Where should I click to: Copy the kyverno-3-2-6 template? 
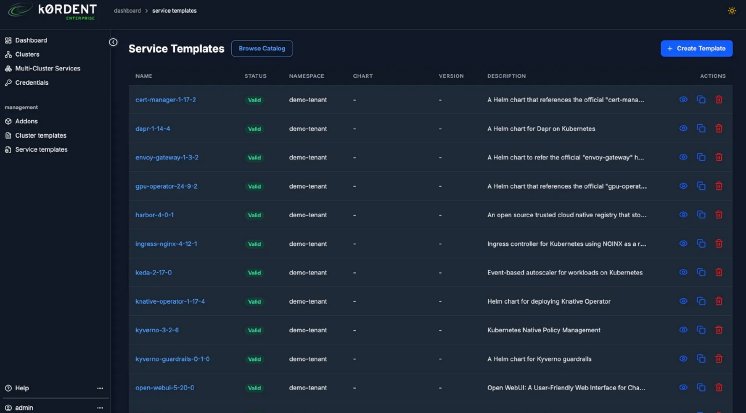coord(701,330)
